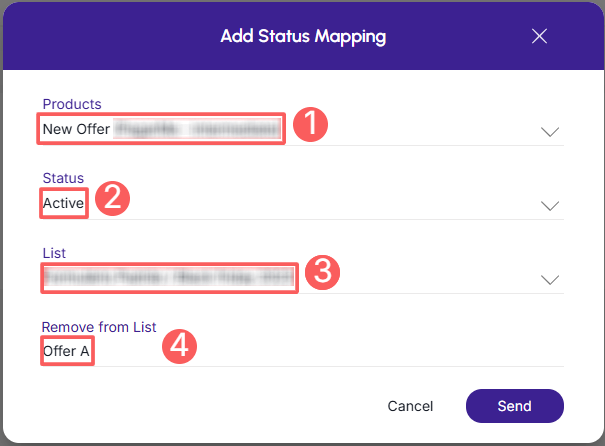Click the Remove from List label

99,327
